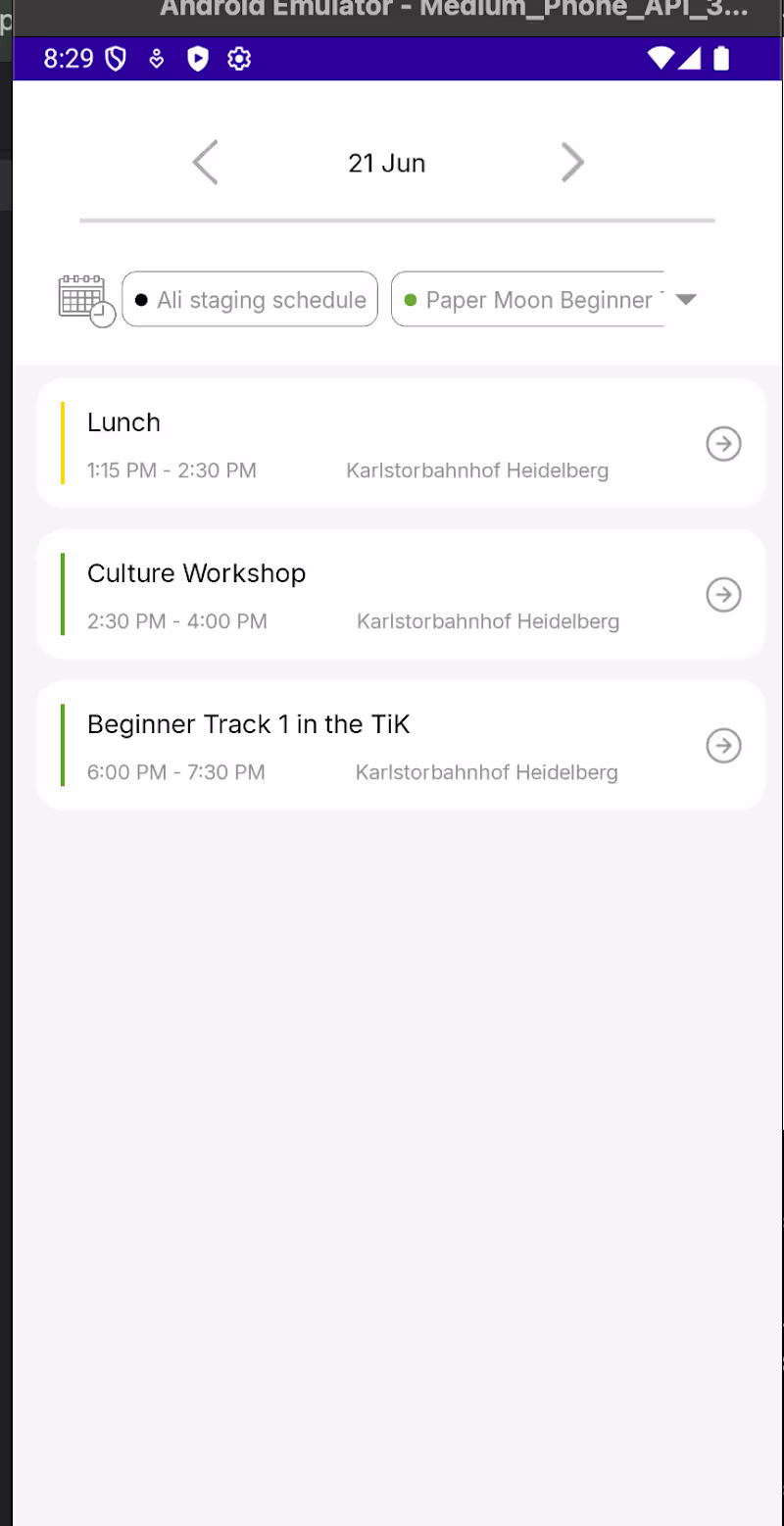Toggle the Ali staging schedule filter
Viewport: 784px width, 1526px height.
pos(249,299)
